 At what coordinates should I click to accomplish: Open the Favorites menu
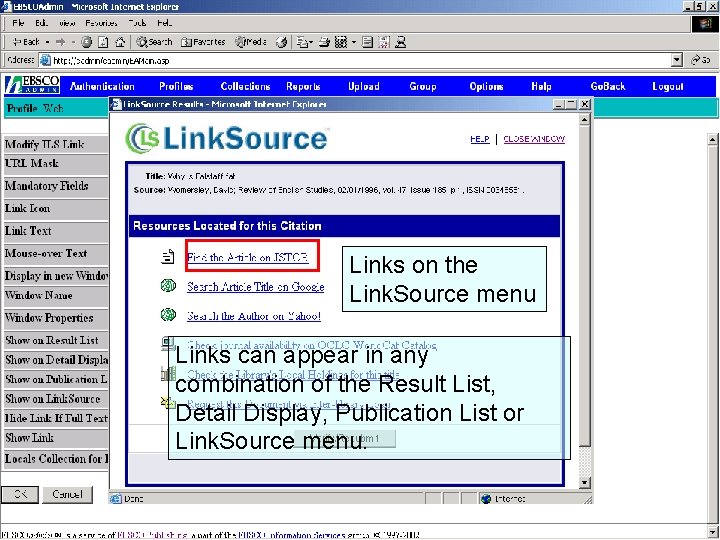pyautogui.click(x=101, y=23)
